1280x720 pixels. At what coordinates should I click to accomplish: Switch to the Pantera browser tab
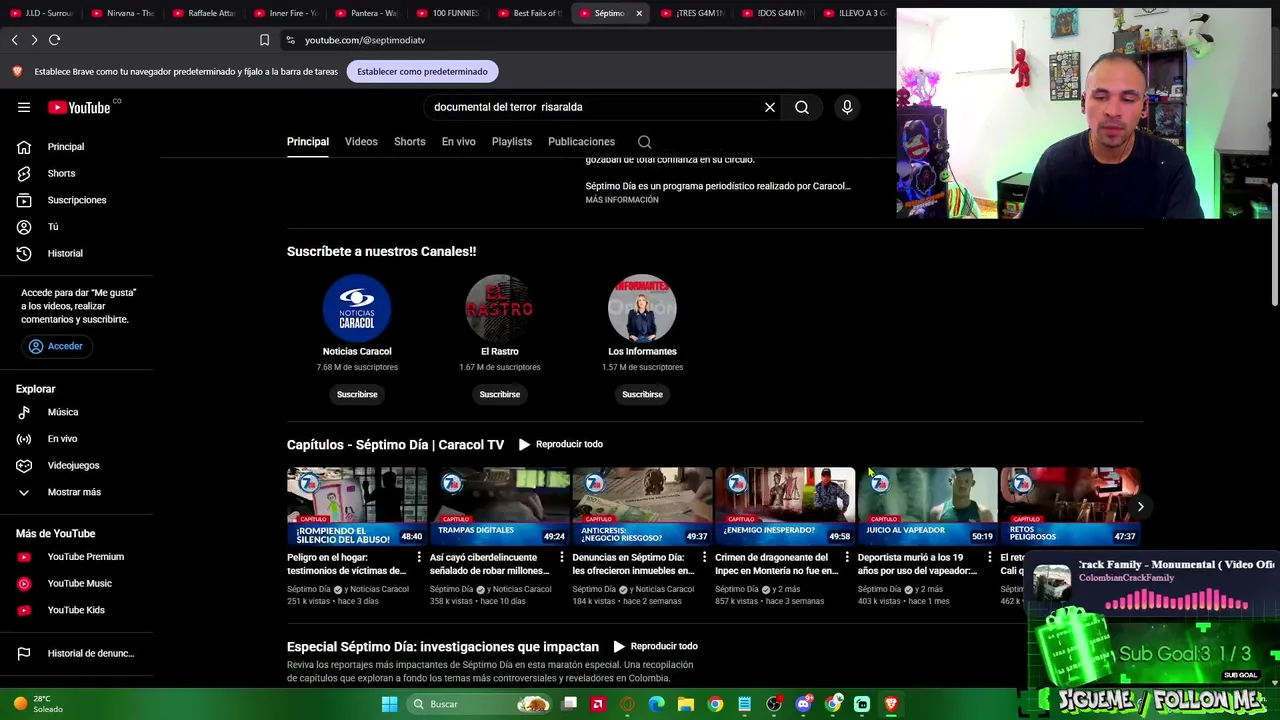click(366, 13)
